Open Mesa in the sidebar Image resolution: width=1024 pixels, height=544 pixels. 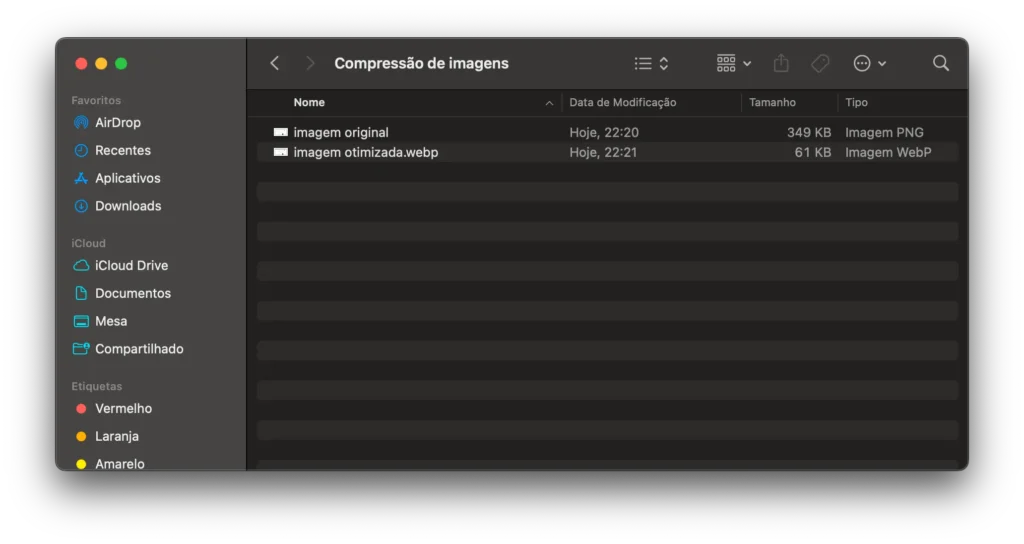pyautogui.click(x=111, y=321)
